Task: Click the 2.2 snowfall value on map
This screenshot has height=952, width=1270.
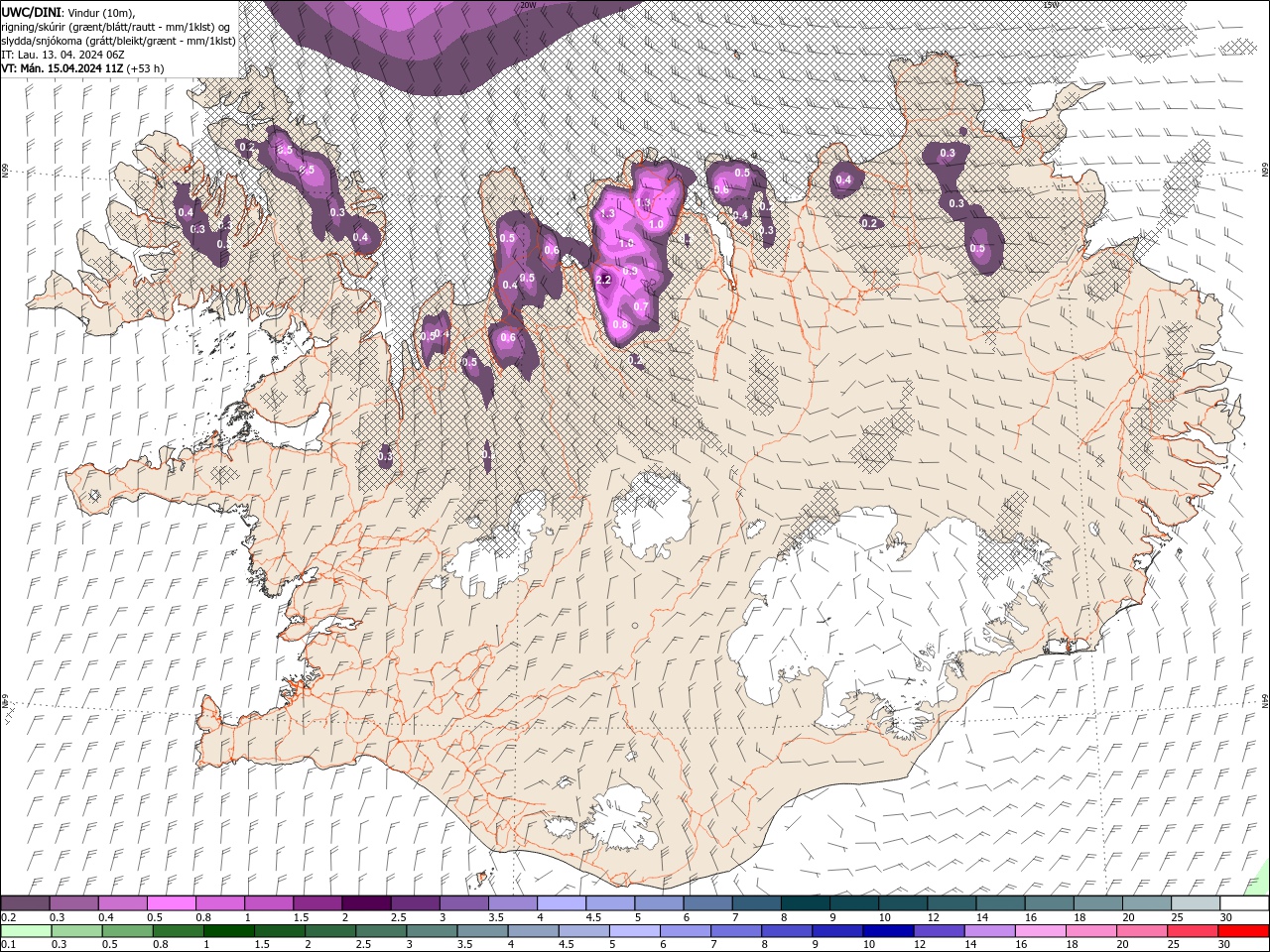Action: 603,281
